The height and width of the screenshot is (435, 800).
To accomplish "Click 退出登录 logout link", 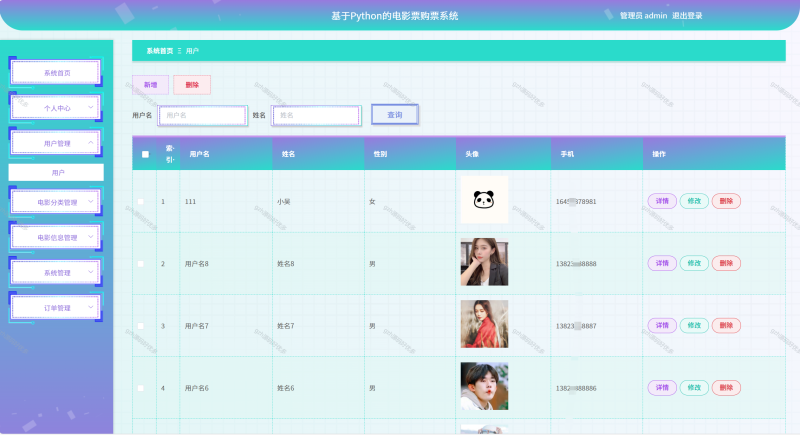I will (x=687, y=16).
